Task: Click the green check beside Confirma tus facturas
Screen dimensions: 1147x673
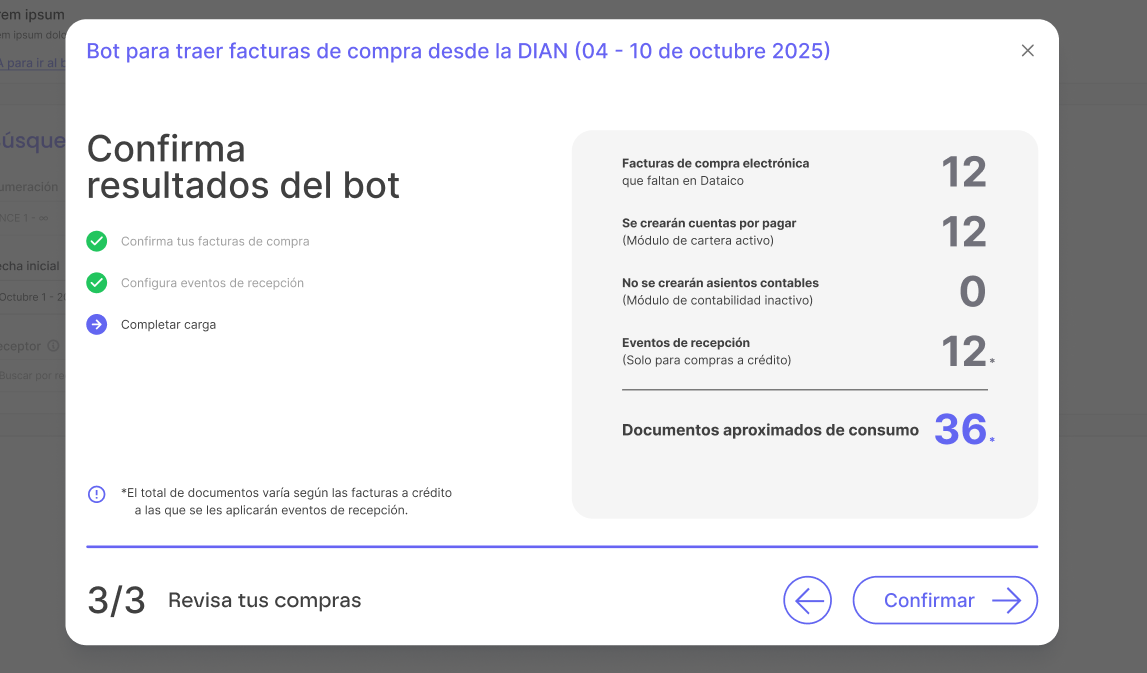Action: [x=97, y=241]
